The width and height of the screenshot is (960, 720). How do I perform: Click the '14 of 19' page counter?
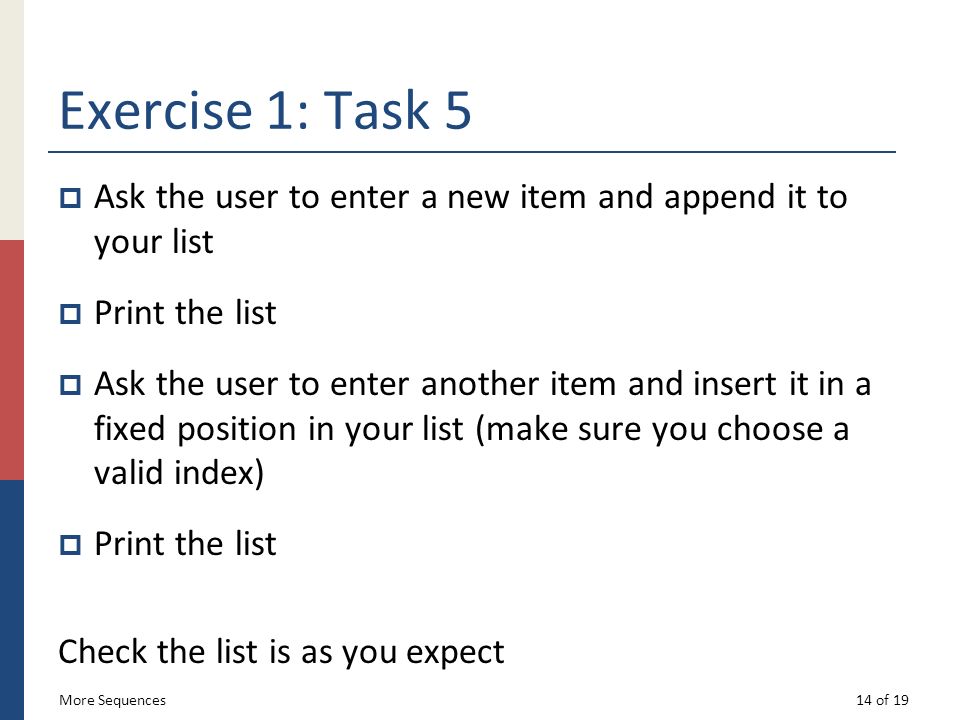tap(882, 700)
